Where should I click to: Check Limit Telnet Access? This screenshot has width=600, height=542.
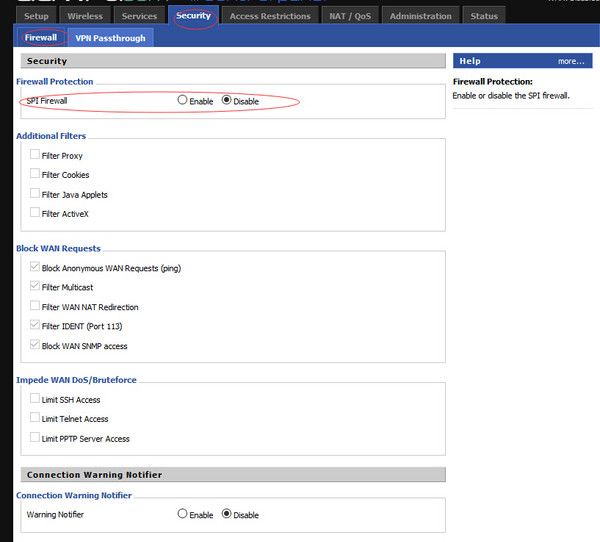(35, 418)
